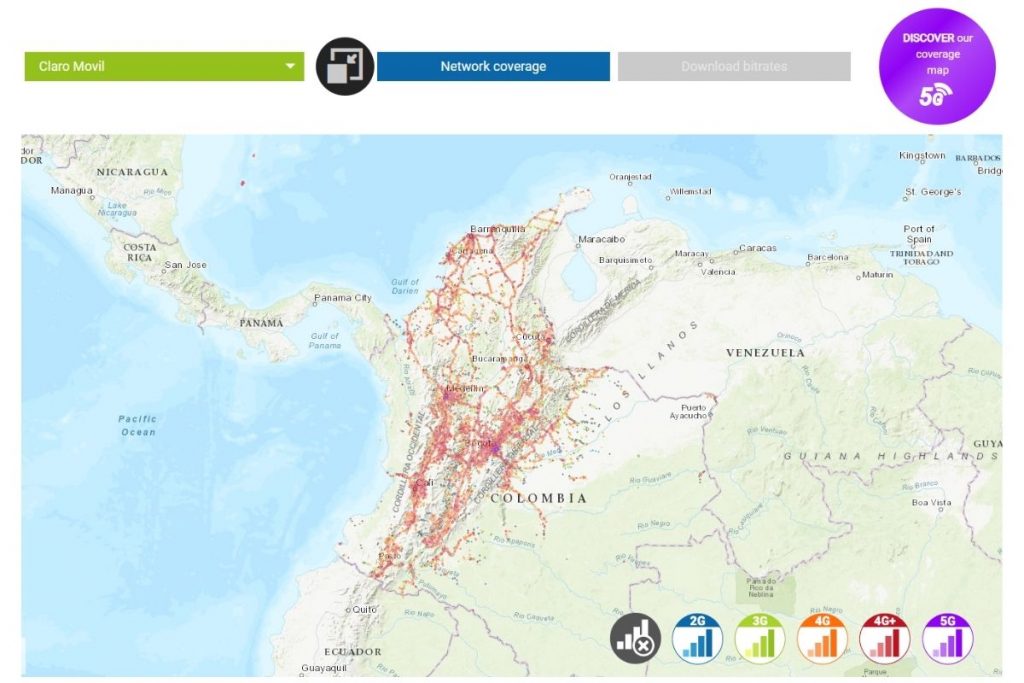
Task: Select the orange 4G coverage filter icon
Action: [822, 637]
